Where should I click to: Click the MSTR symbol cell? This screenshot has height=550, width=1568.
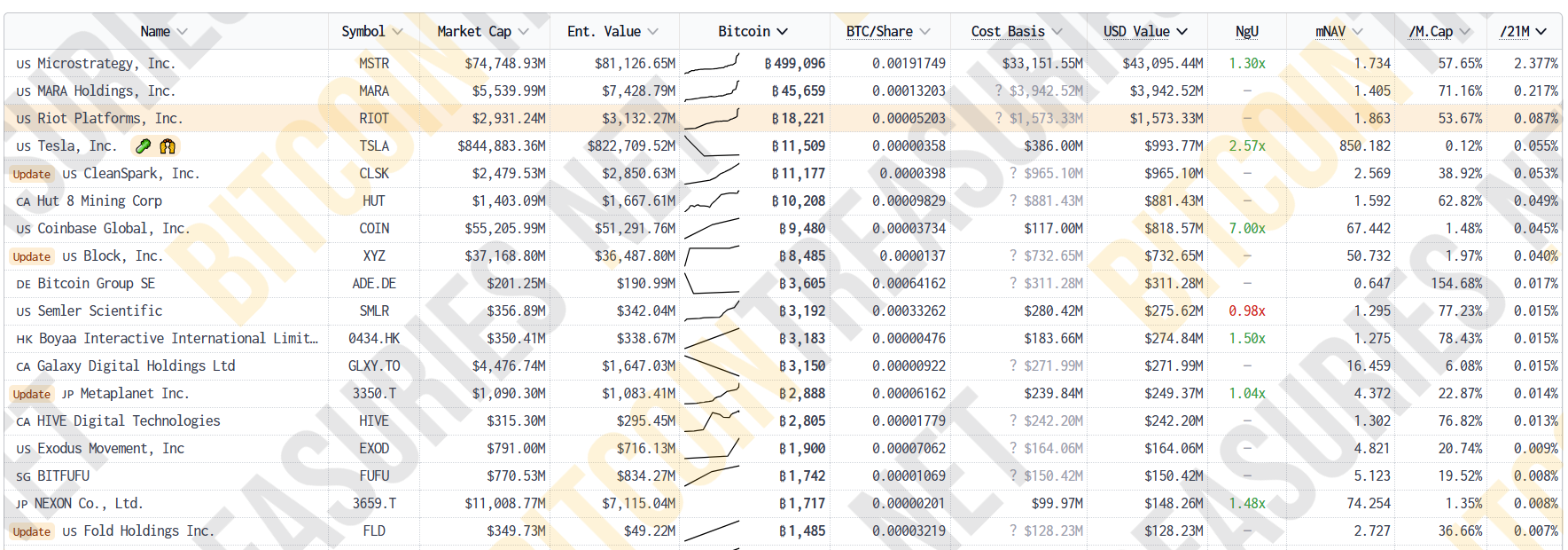coord(374,63)
